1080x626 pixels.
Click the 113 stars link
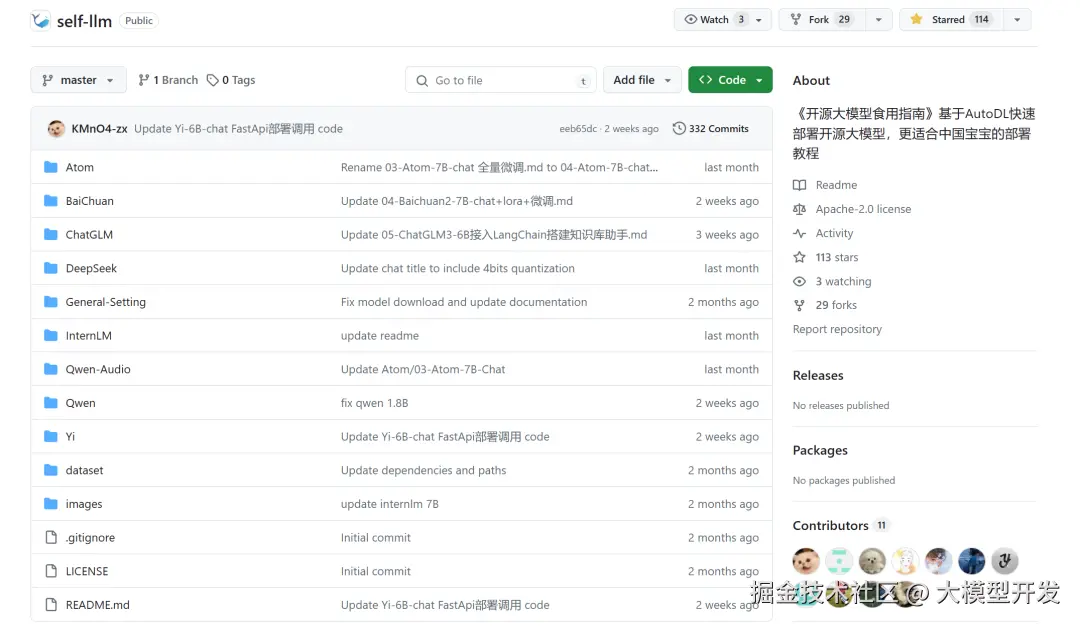(x=837, y=257)
